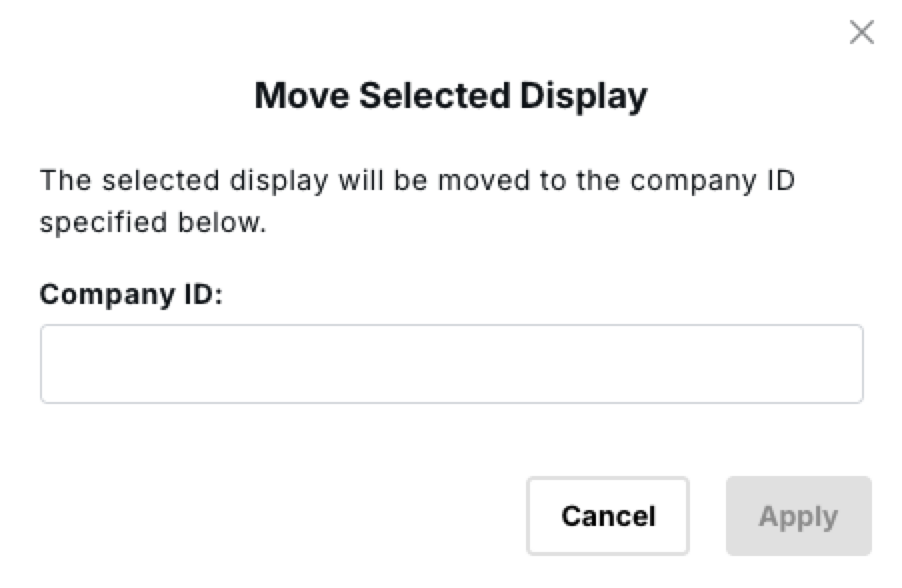Viewport: 902px width, 588px height.
Task: Confirm the move with Apply
Action: 798,516
